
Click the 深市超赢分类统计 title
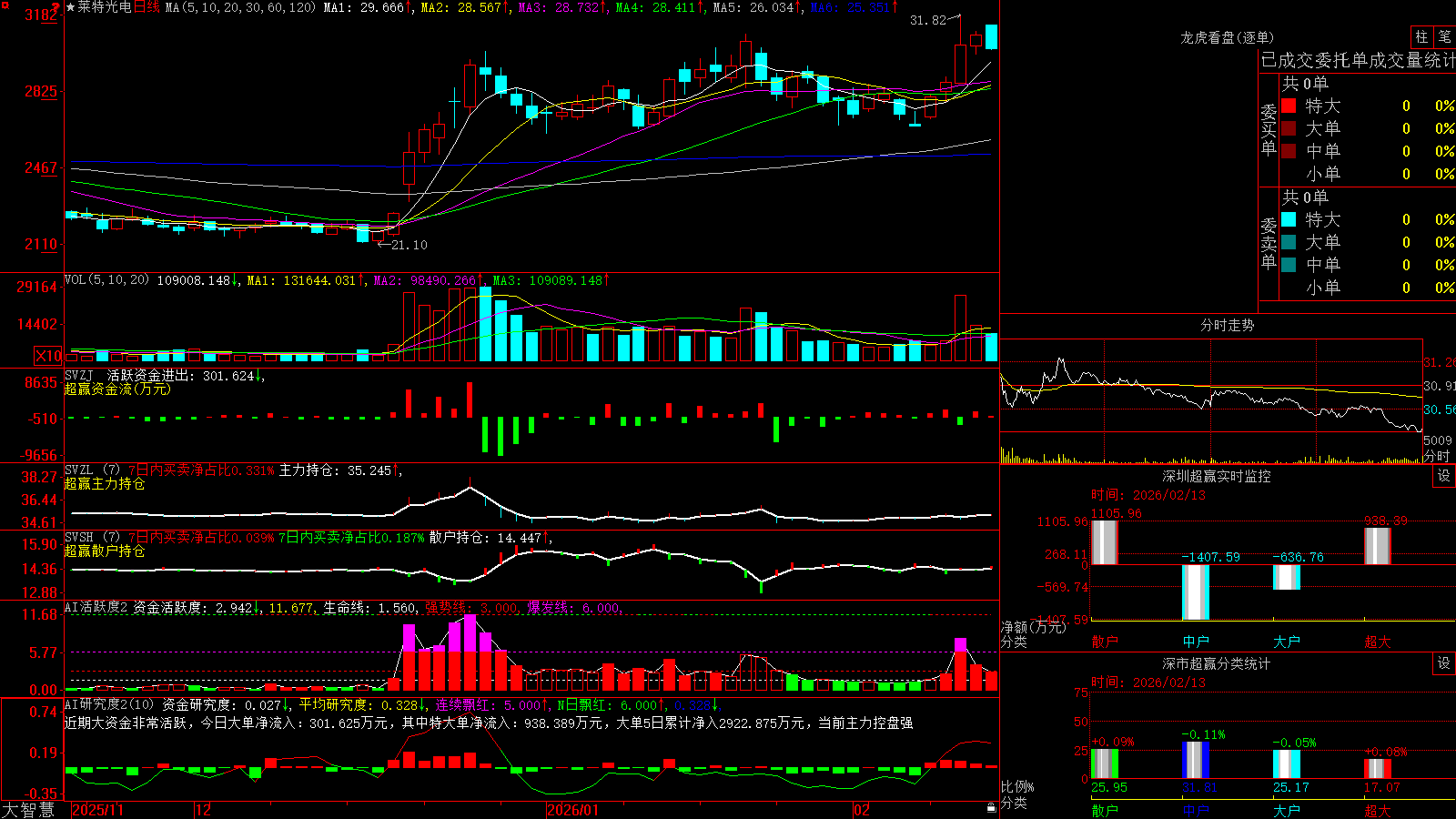(x=1217, y=663)
